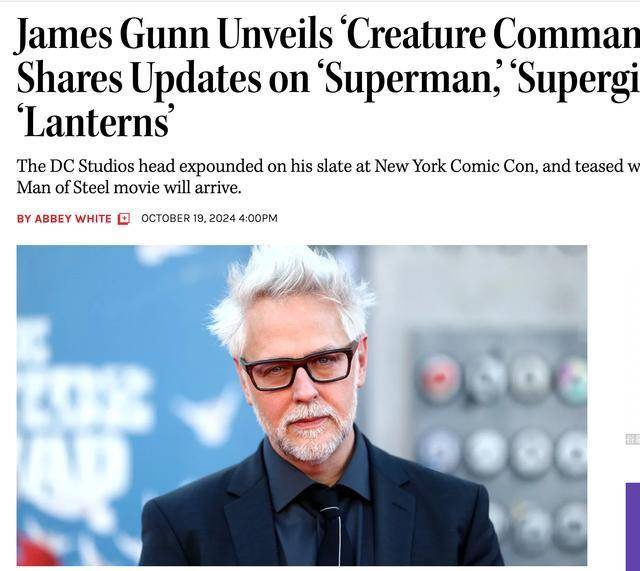The height and width of the screenshot is (571, 640).
Task: Click the 'Supergi' word in the headline
Action: click(x=574, y=80)
